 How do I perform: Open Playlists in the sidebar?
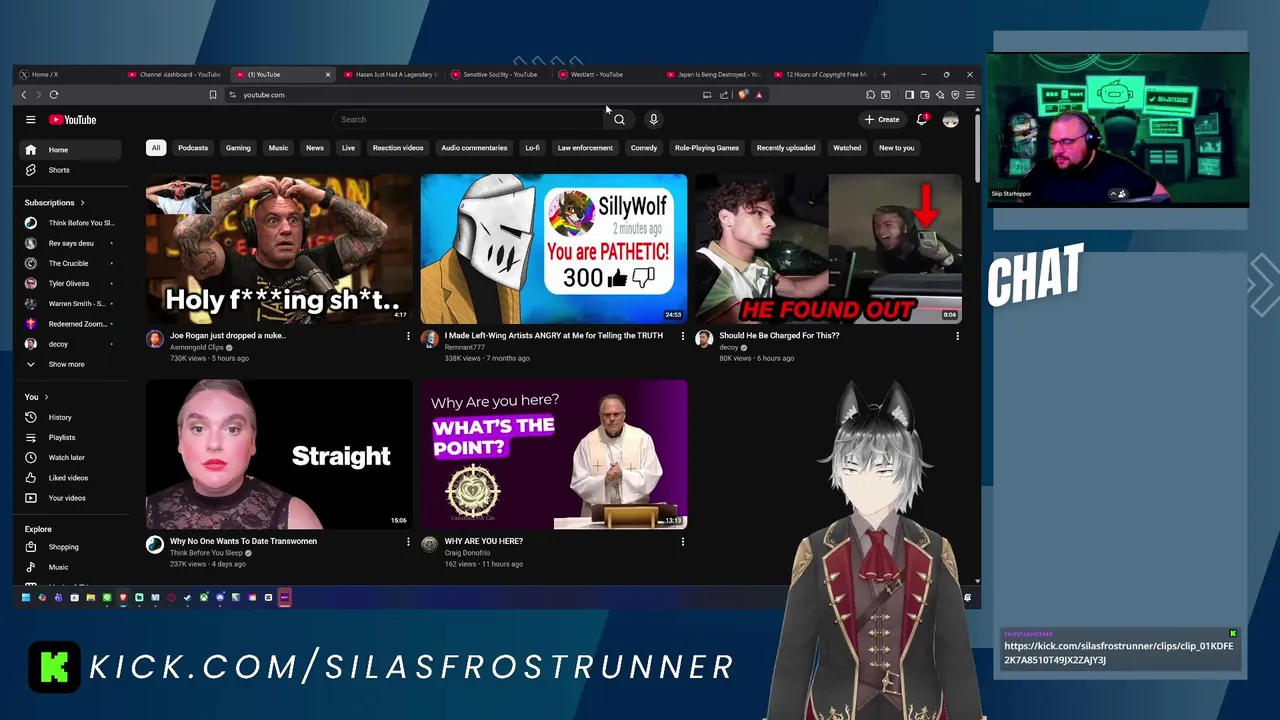[x=70, y=437]
